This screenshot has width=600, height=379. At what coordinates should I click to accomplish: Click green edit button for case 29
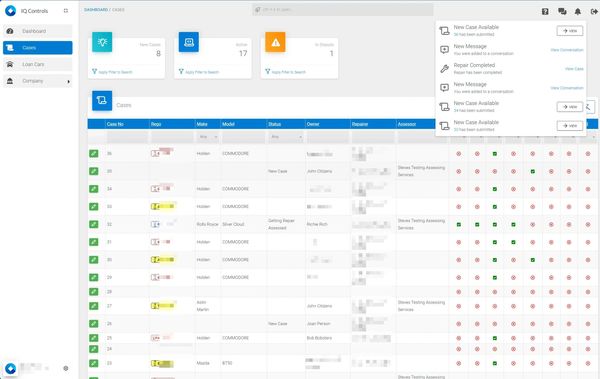coord(94,277)
